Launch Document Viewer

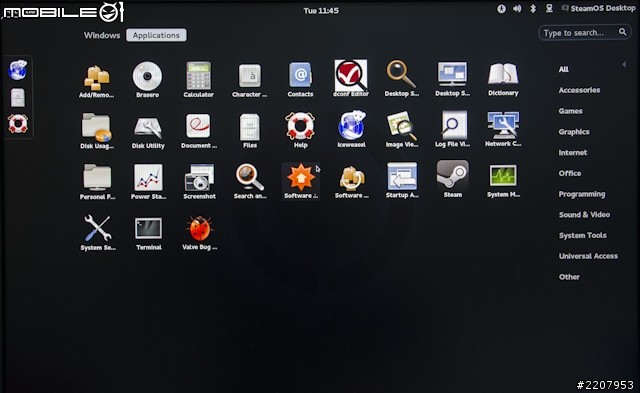(199, 131)
